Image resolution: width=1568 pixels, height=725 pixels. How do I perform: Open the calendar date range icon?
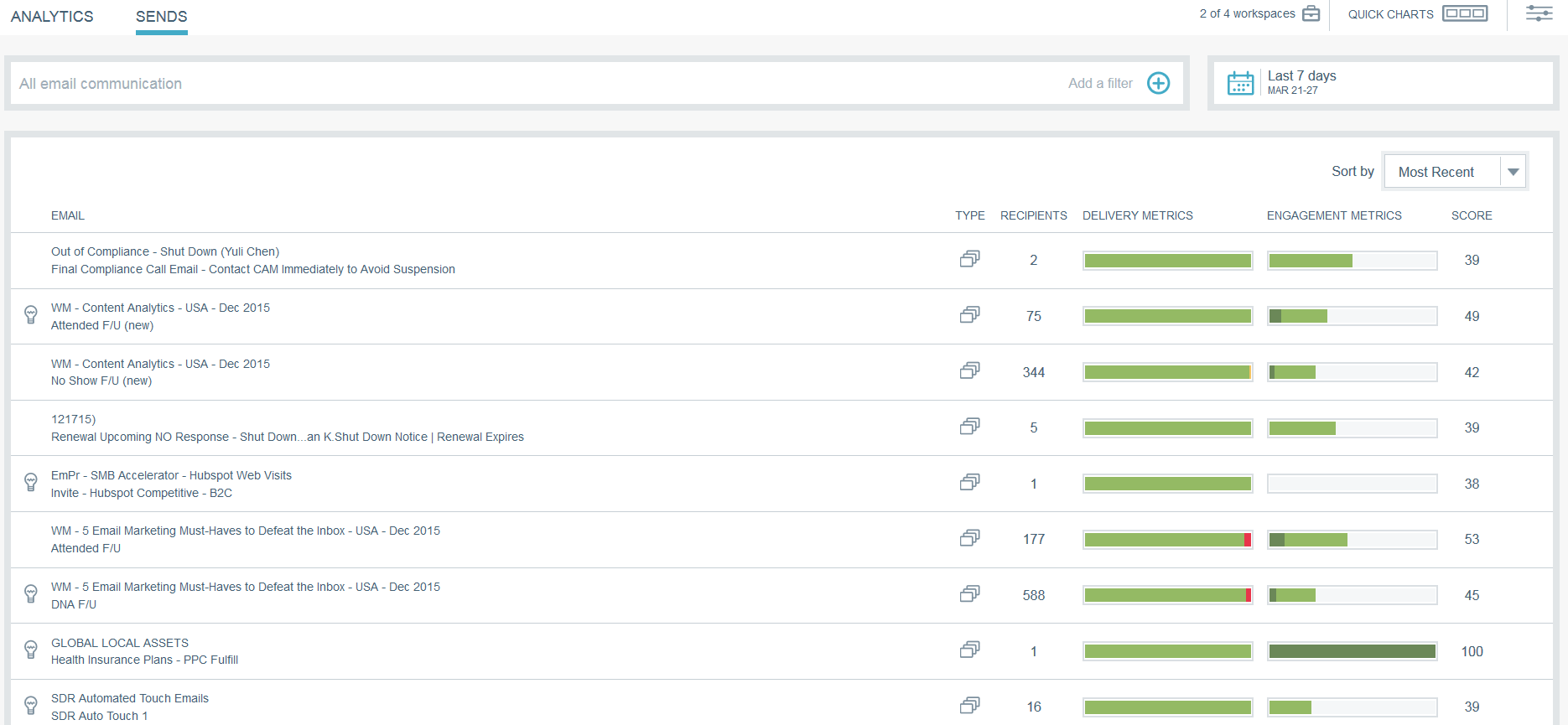(1240, 83)
